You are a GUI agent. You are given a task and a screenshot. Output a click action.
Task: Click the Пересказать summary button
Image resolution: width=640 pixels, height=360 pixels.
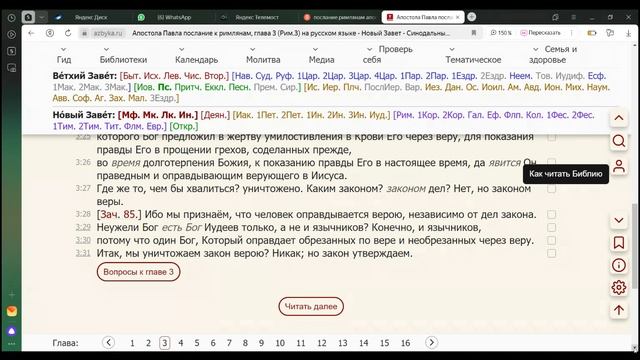(x=540, y=33)
